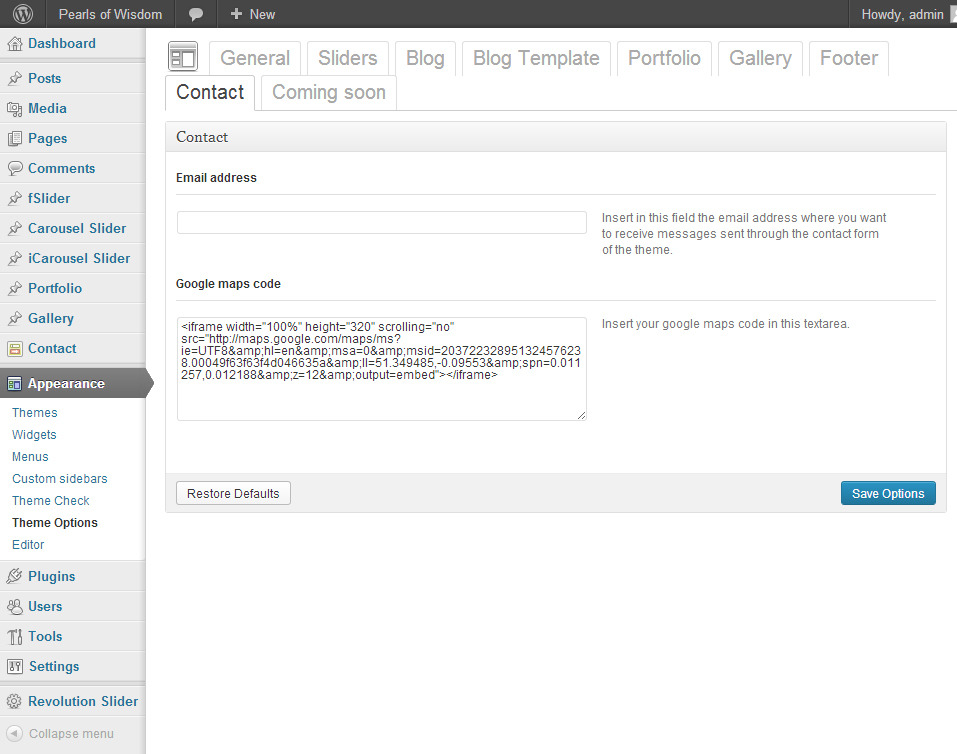The width and height of the screenshot is (957, 754).
Task: Click the Revolution Slider gear icon
Action: (x=14, y=702)
